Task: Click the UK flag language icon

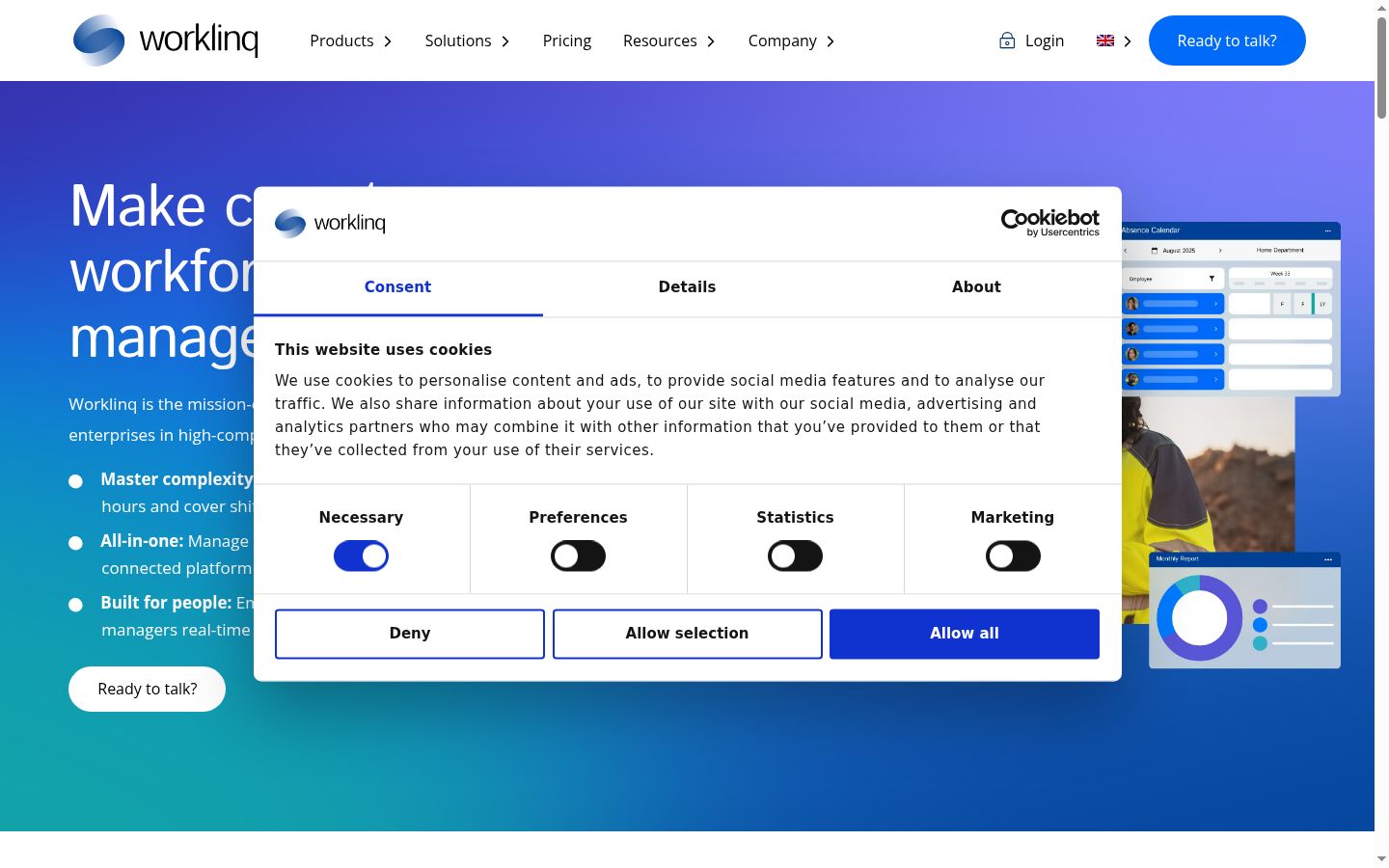Action: pyautogui.click(x=1105, y=41)
